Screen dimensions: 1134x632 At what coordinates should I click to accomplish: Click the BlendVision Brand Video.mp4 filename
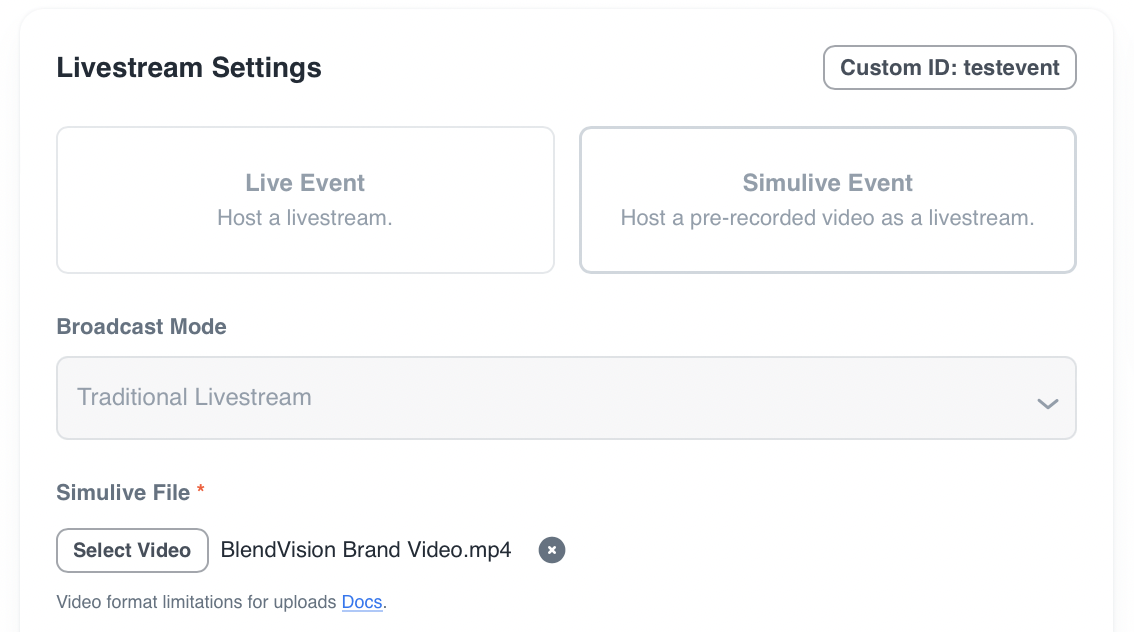[366, 550]
